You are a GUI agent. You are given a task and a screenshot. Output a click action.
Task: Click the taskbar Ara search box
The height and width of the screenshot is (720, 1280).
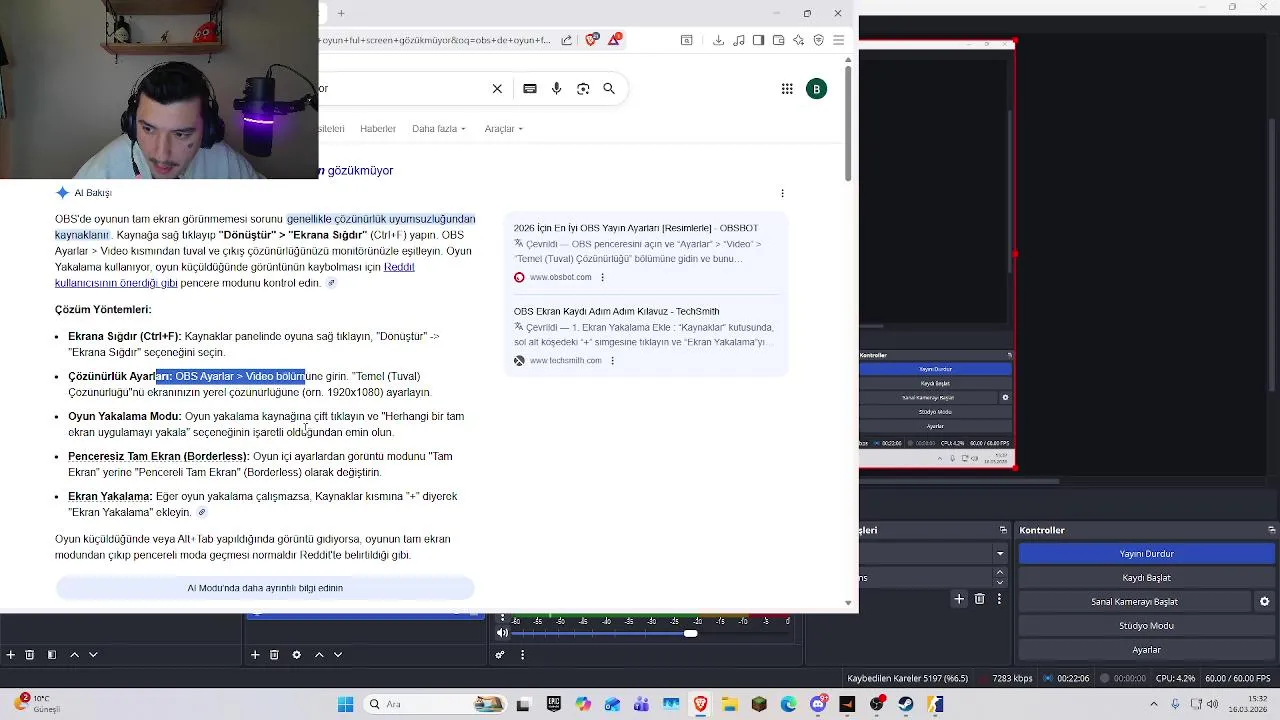point(433,704)
